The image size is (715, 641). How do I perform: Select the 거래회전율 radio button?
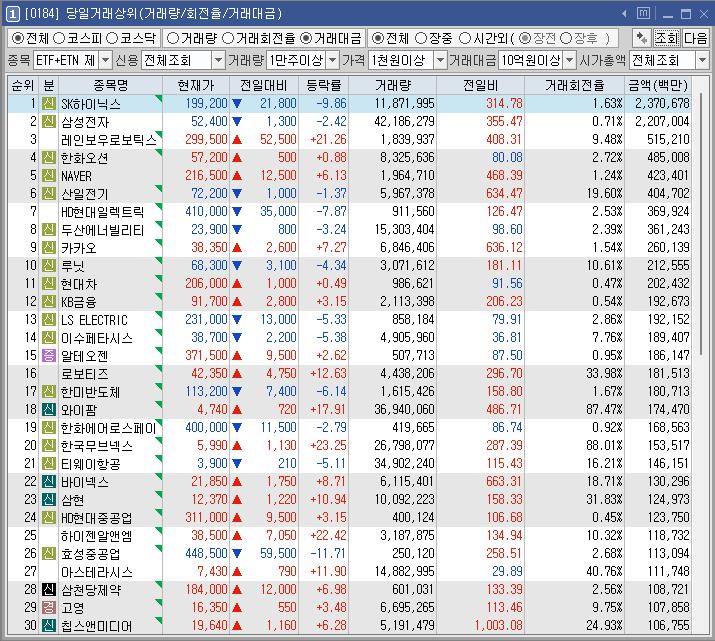coord(228,38)
